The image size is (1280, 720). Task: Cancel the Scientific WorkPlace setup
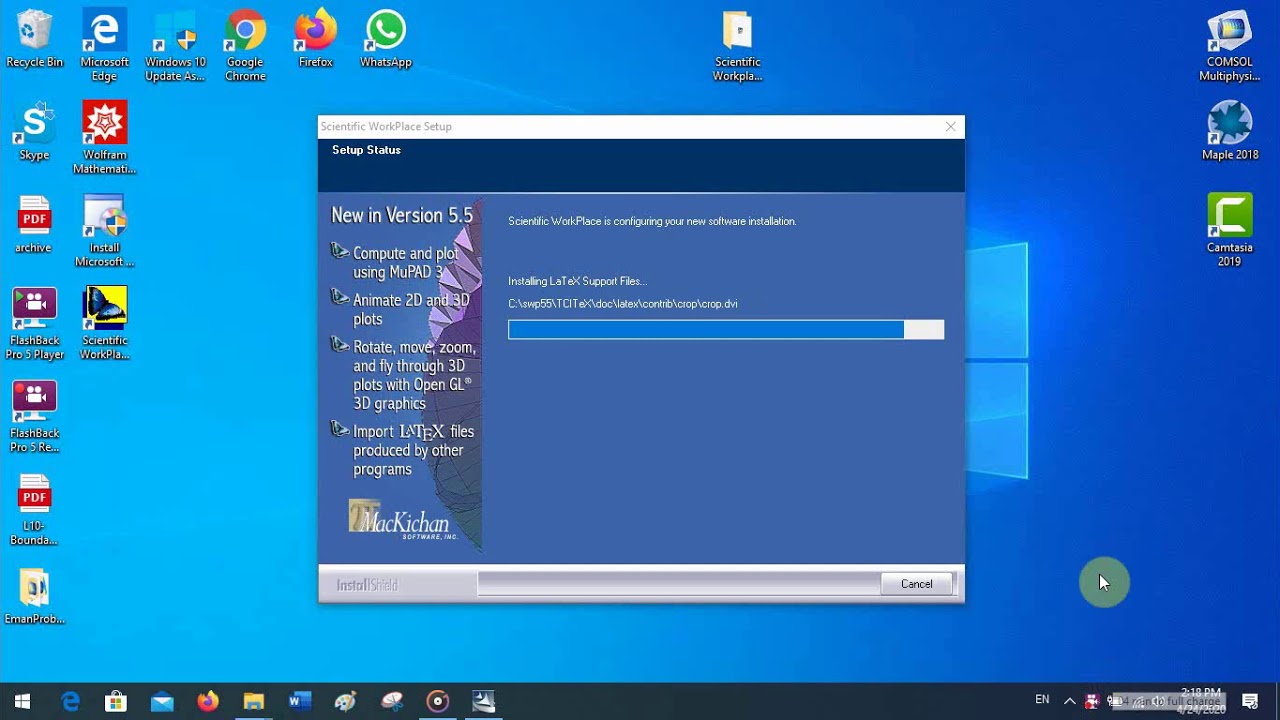point(916,584)
